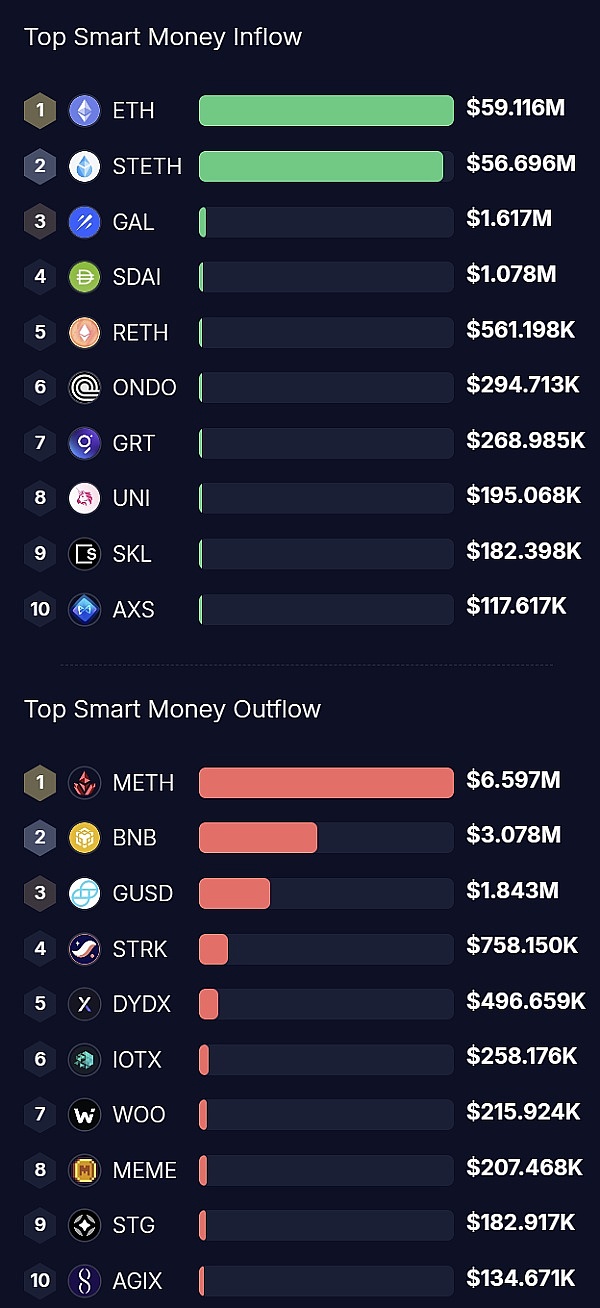The image size is (600, 1308).
Task: Click the UNI unicorn icon
Action: [85, 498]
